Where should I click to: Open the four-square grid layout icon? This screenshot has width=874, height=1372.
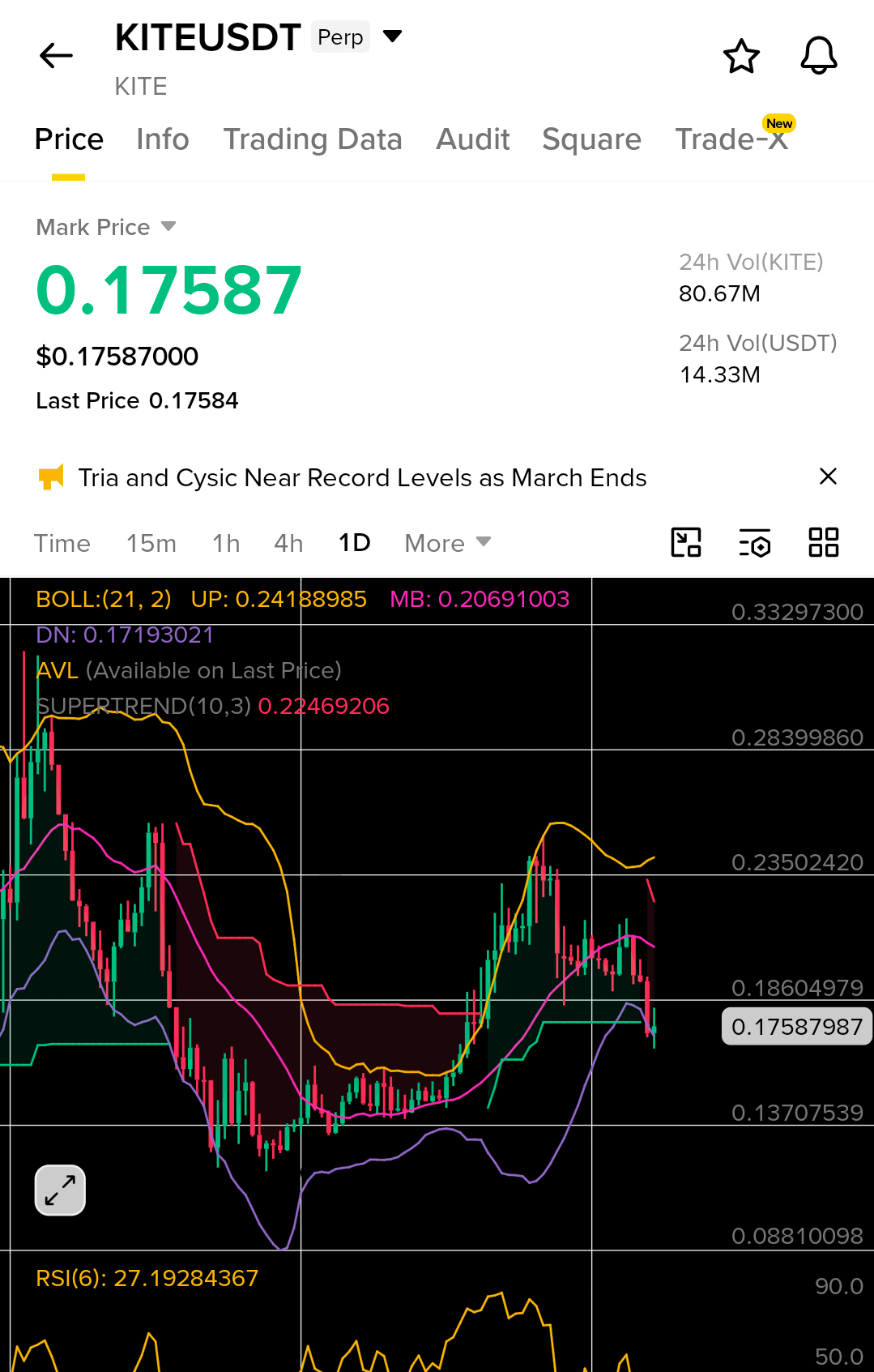pos(824,542)
